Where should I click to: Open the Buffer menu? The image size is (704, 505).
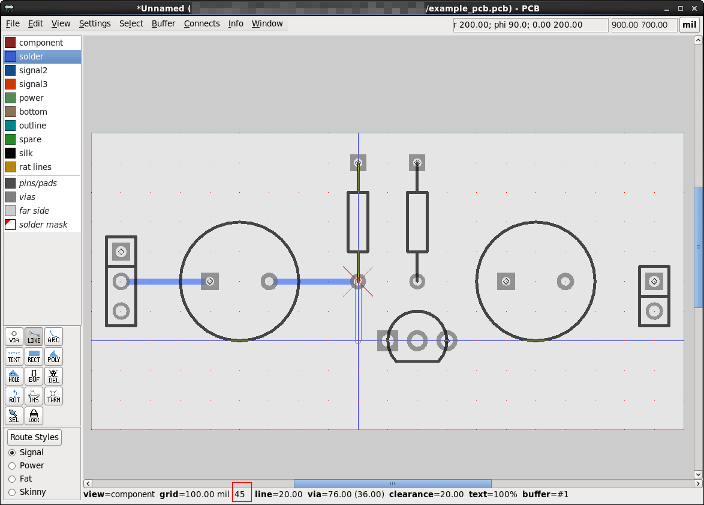tap(163, 23)
